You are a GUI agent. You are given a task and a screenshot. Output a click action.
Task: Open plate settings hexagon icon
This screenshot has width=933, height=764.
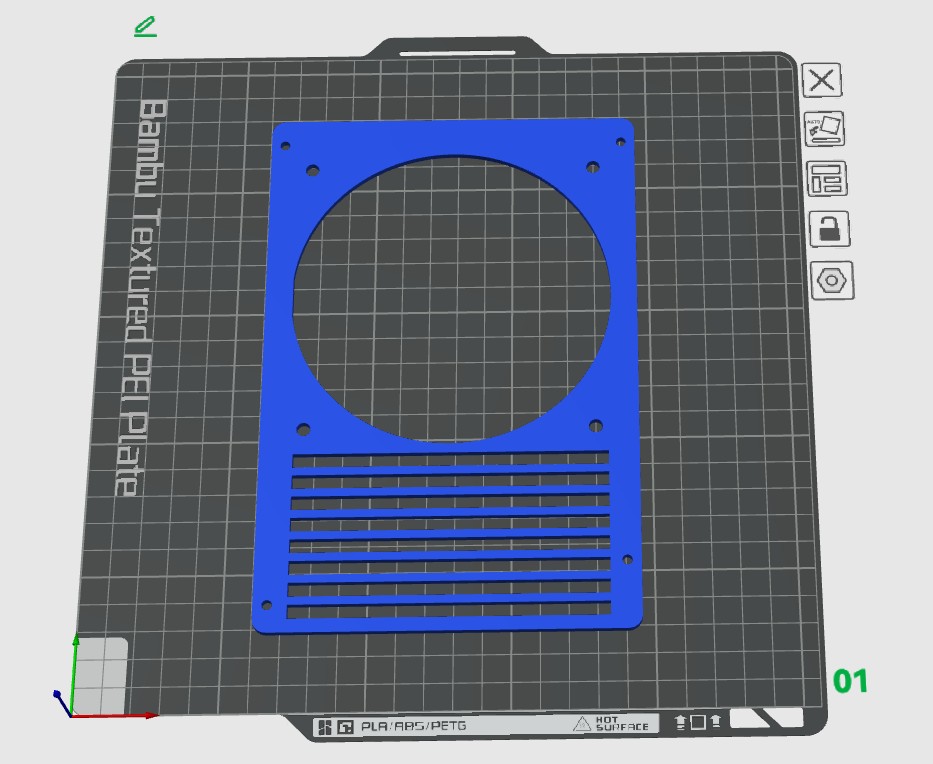click(832, 281)
